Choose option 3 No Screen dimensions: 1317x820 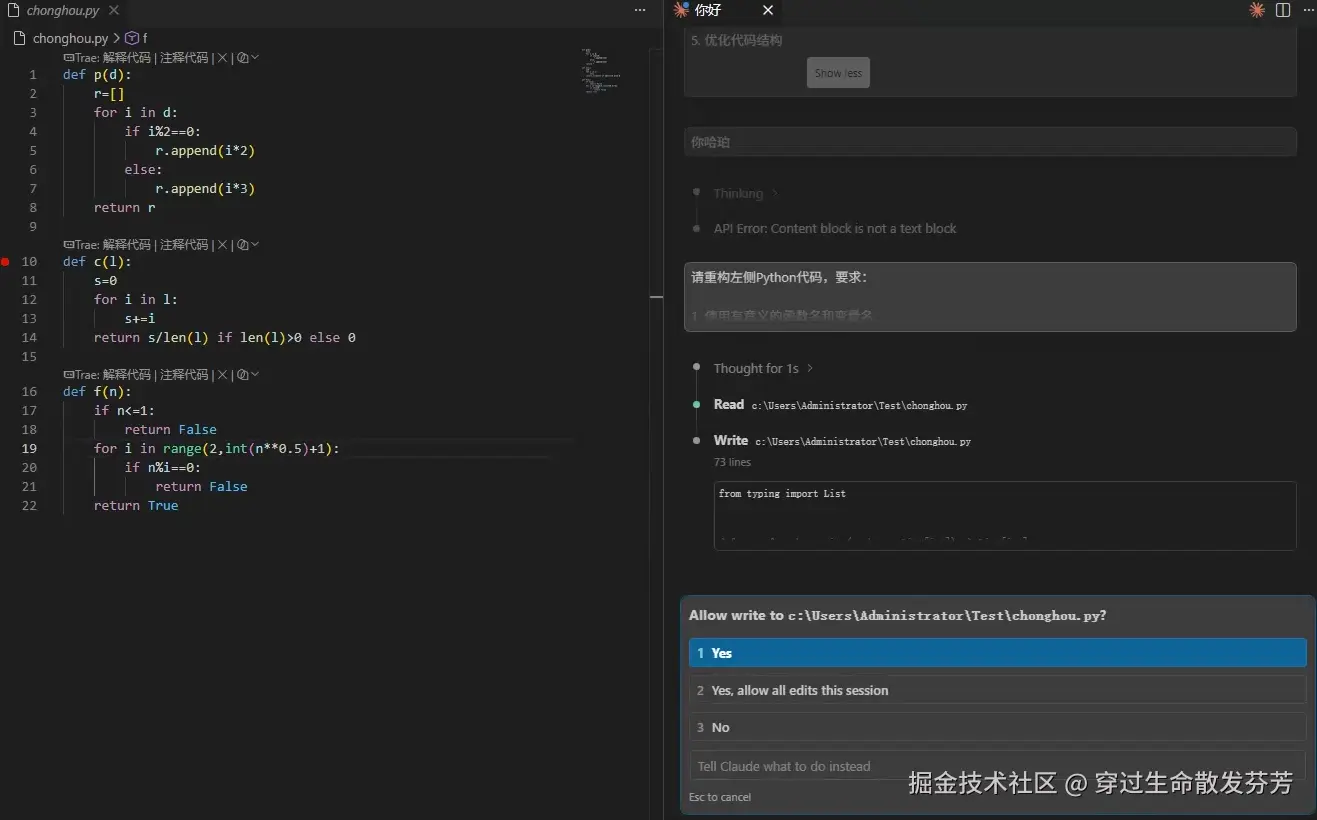(x=997, y=727)
